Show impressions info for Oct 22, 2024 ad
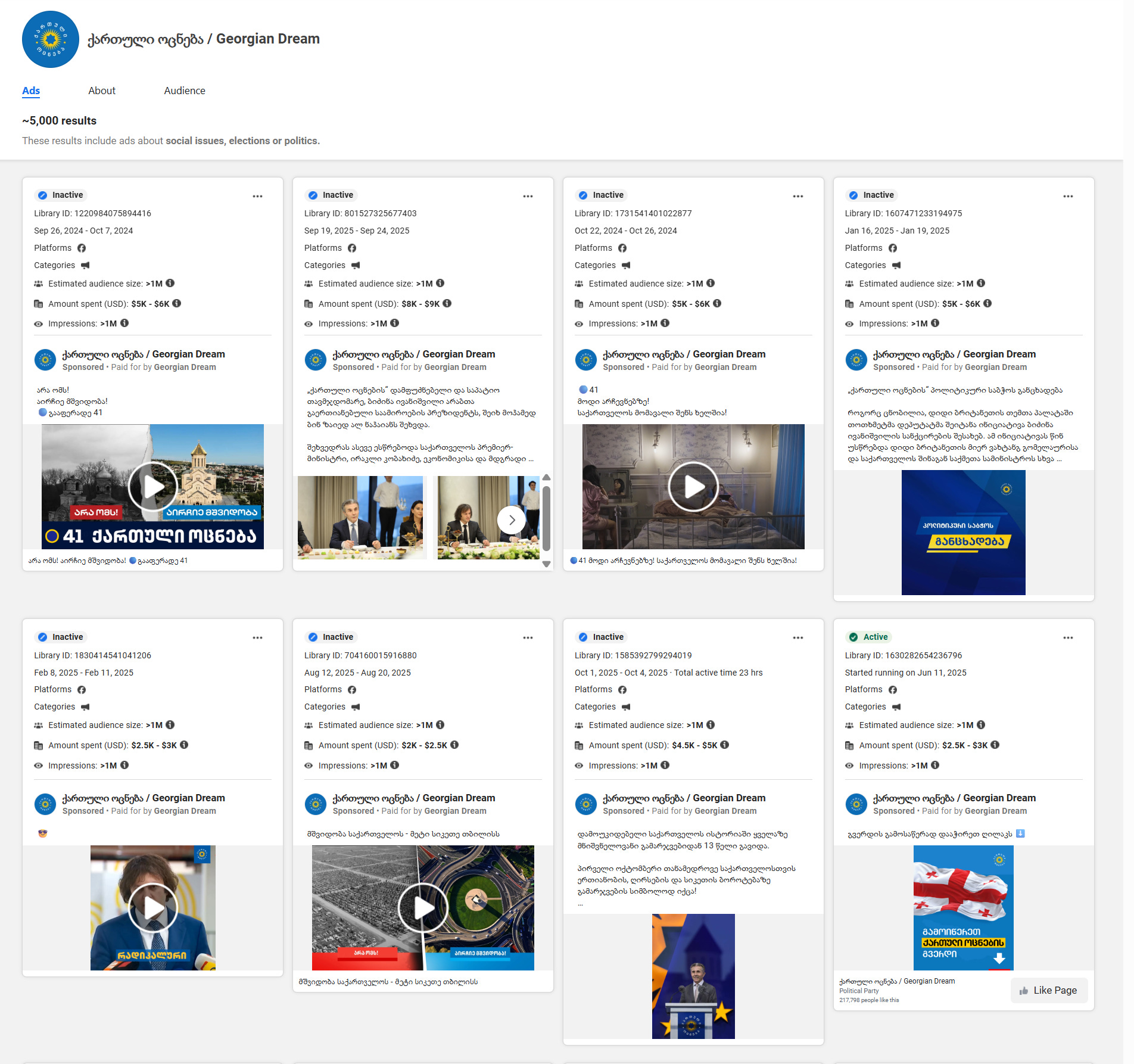 (665, 323)
